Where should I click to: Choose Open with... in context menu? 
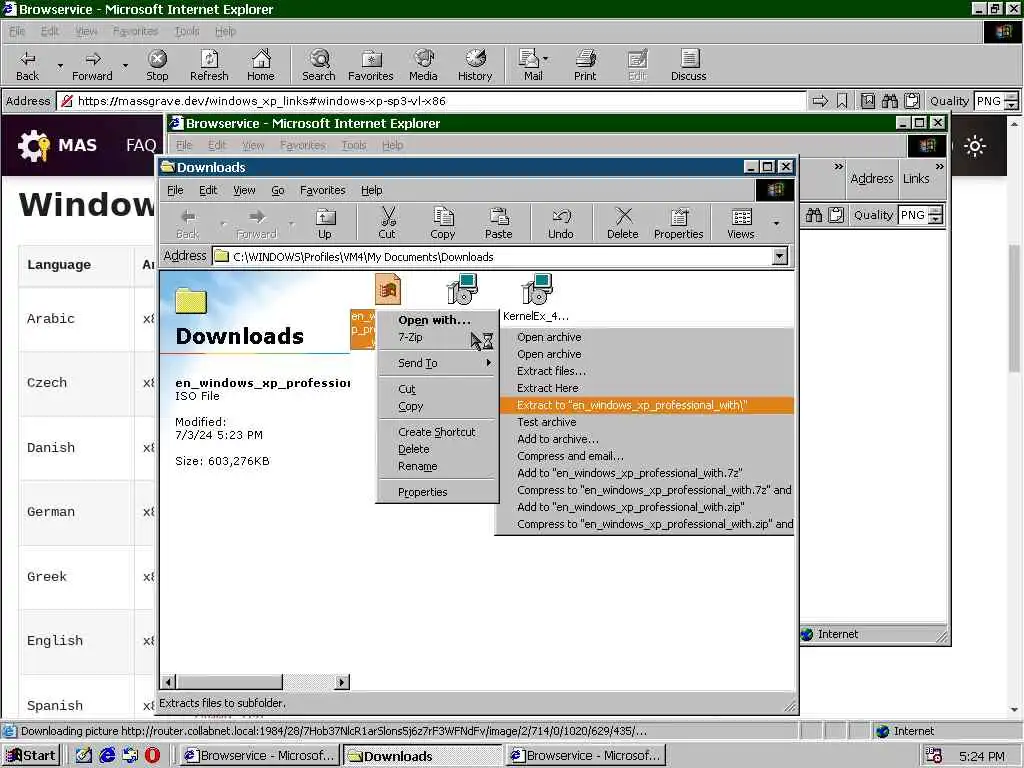click(434, 320)
